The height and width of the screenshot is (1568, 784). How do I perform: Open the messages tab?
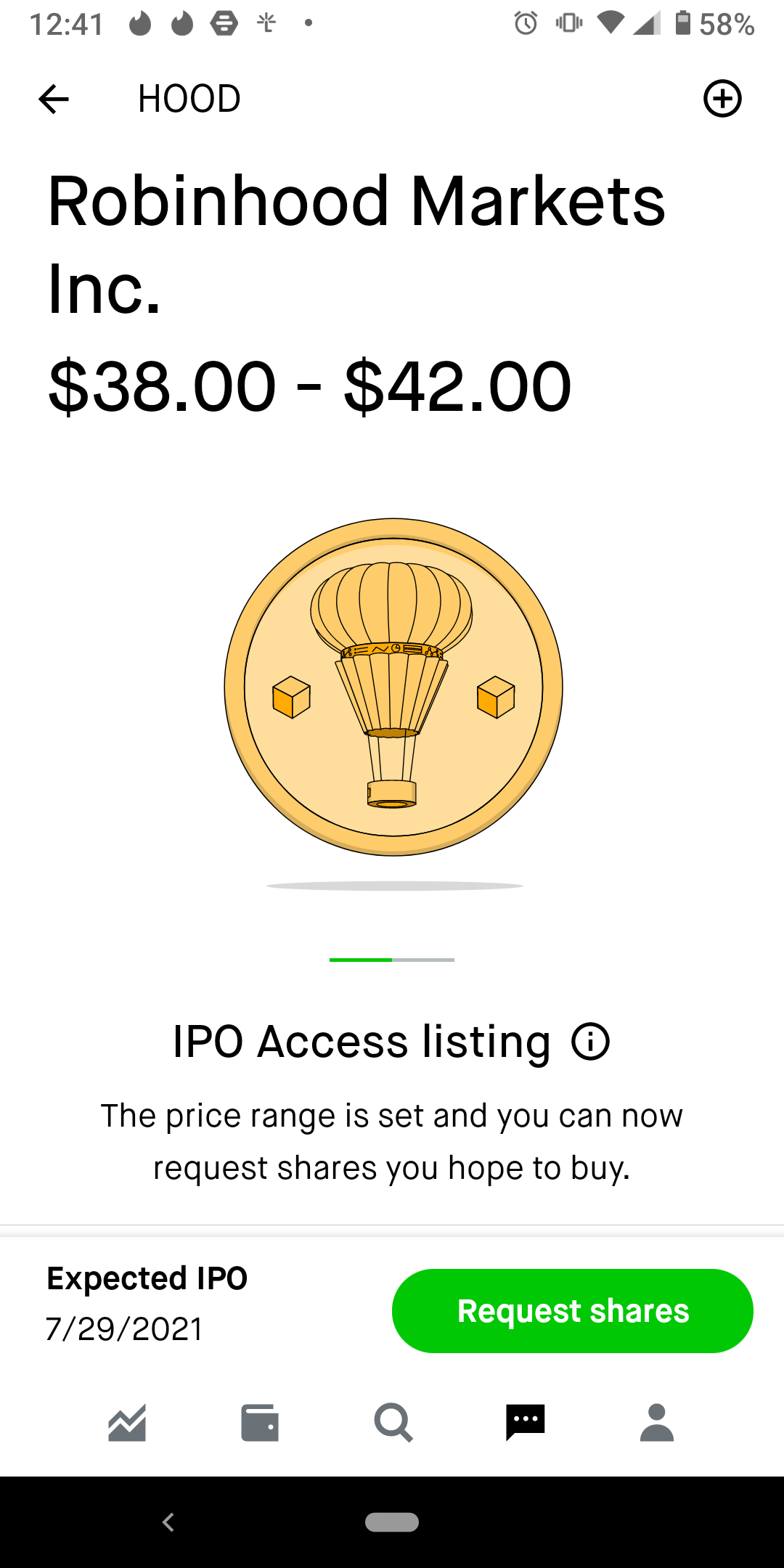pyautogui.click(x=525, y=1423)
